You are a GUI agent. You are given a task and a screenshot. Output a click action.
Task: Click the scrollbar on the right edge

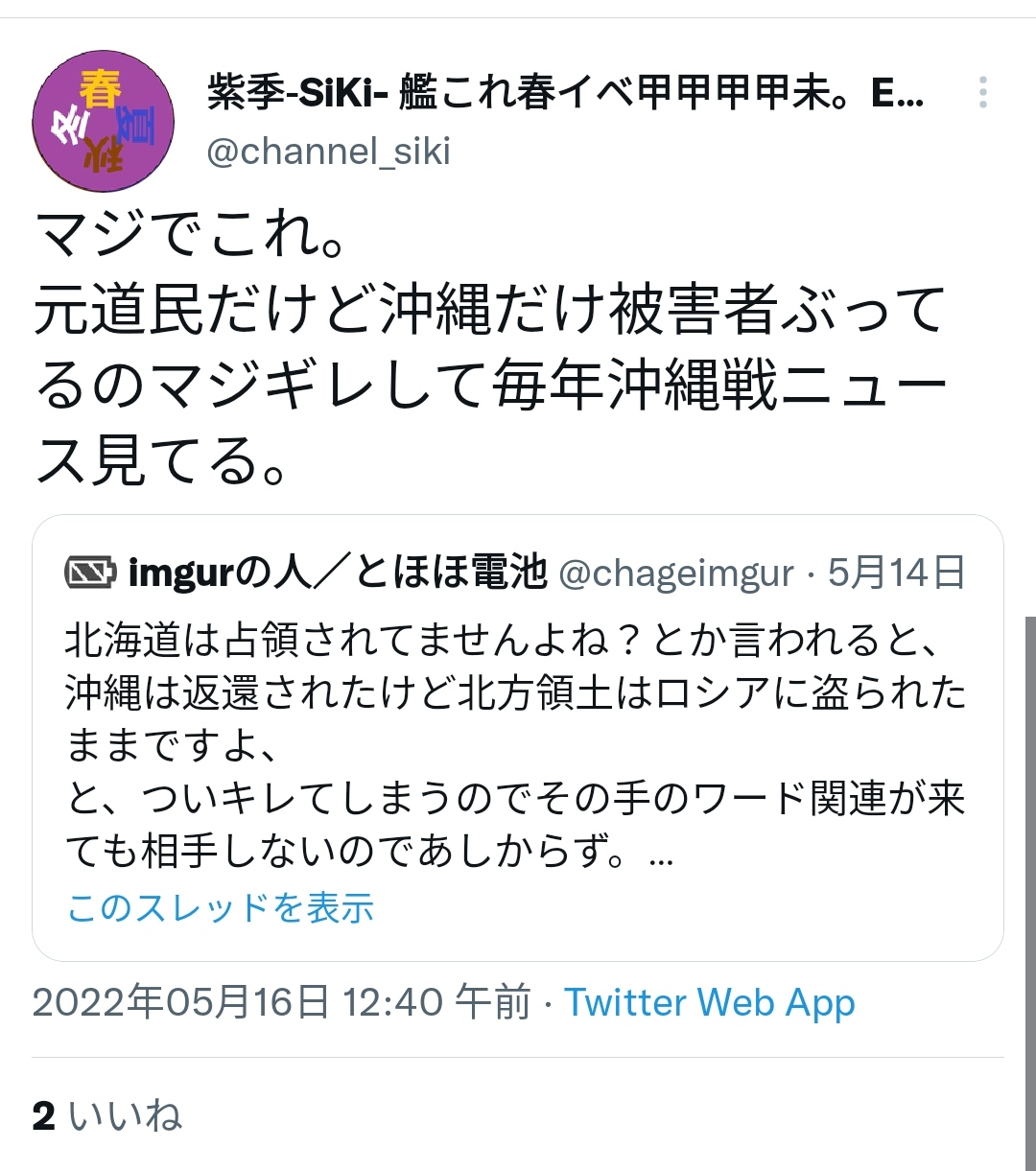point(1030,892)
